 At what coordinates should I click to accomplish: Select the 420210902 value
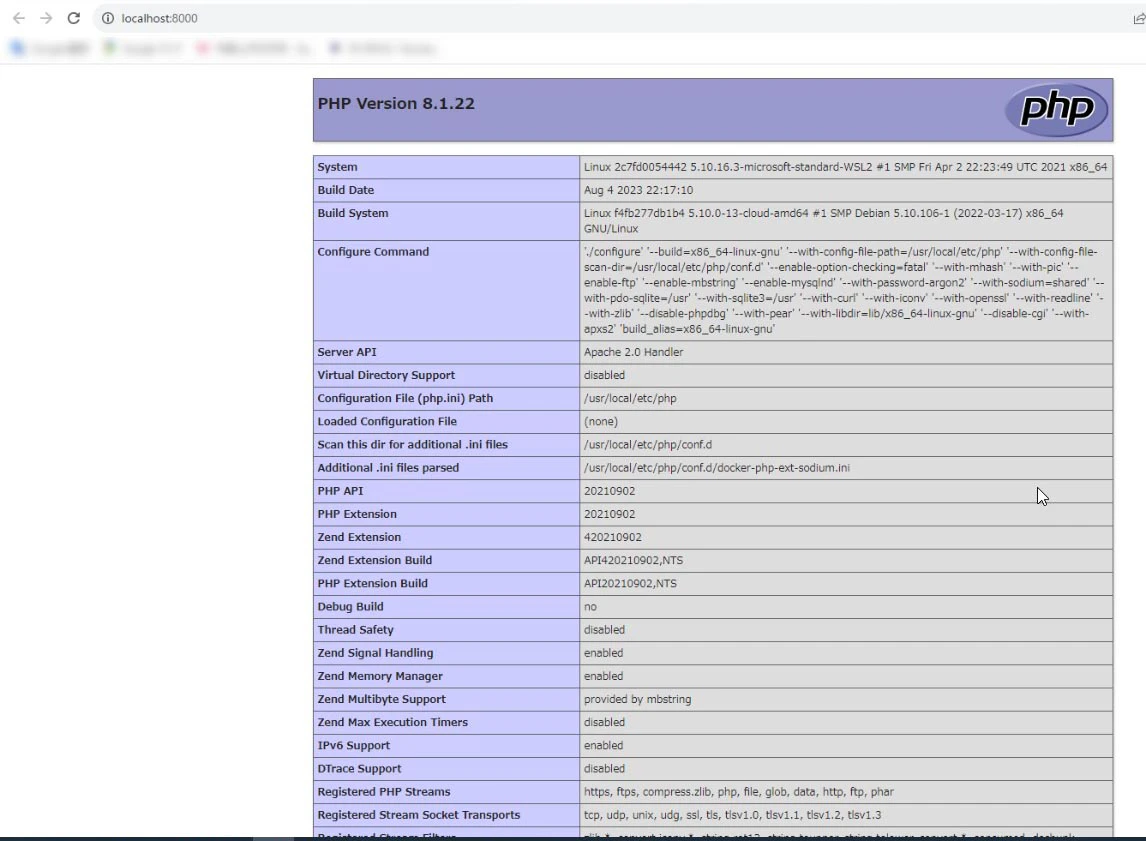[x=612, y=537]
